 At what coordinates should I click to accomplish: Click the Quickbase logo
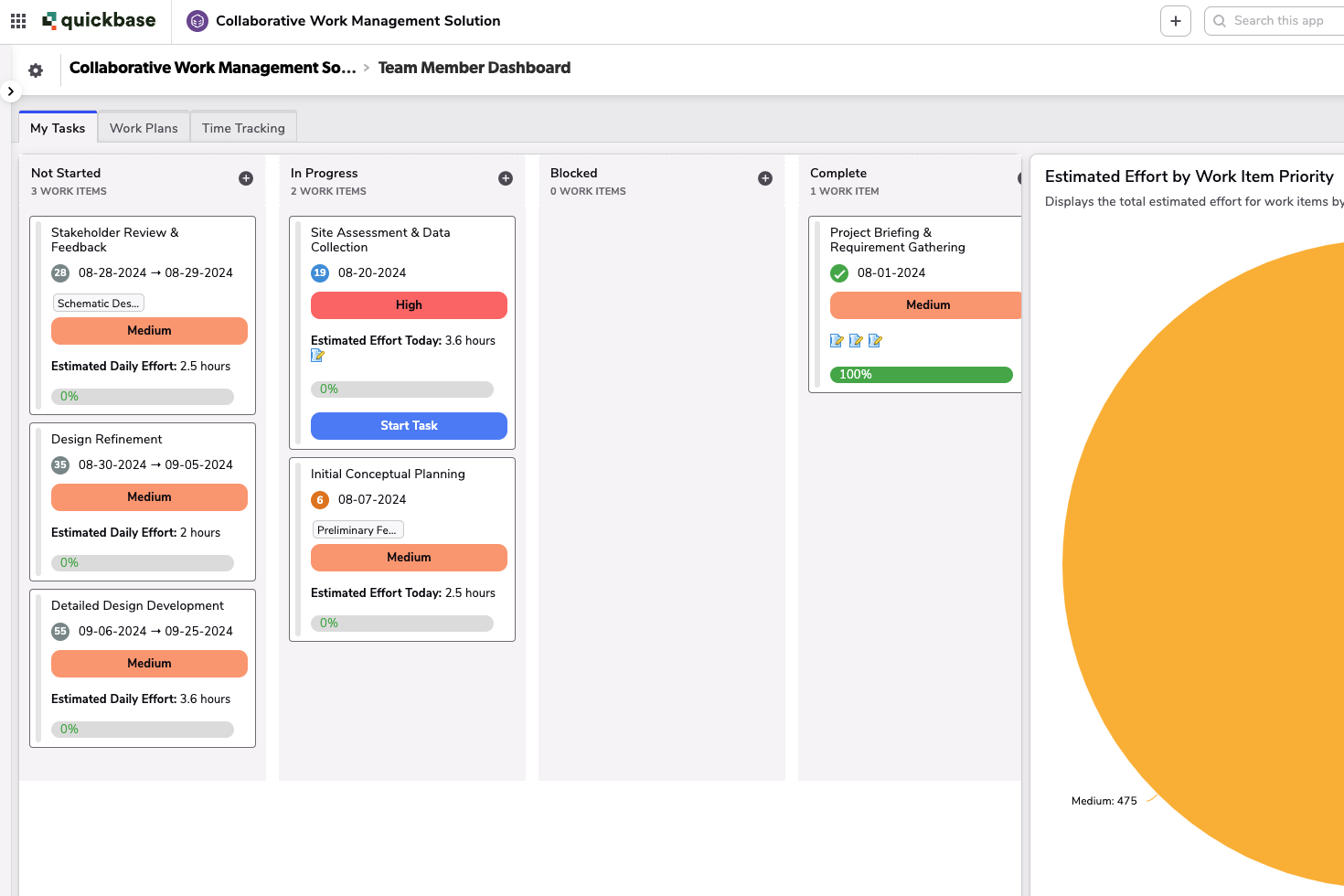(x=99, y=20)
